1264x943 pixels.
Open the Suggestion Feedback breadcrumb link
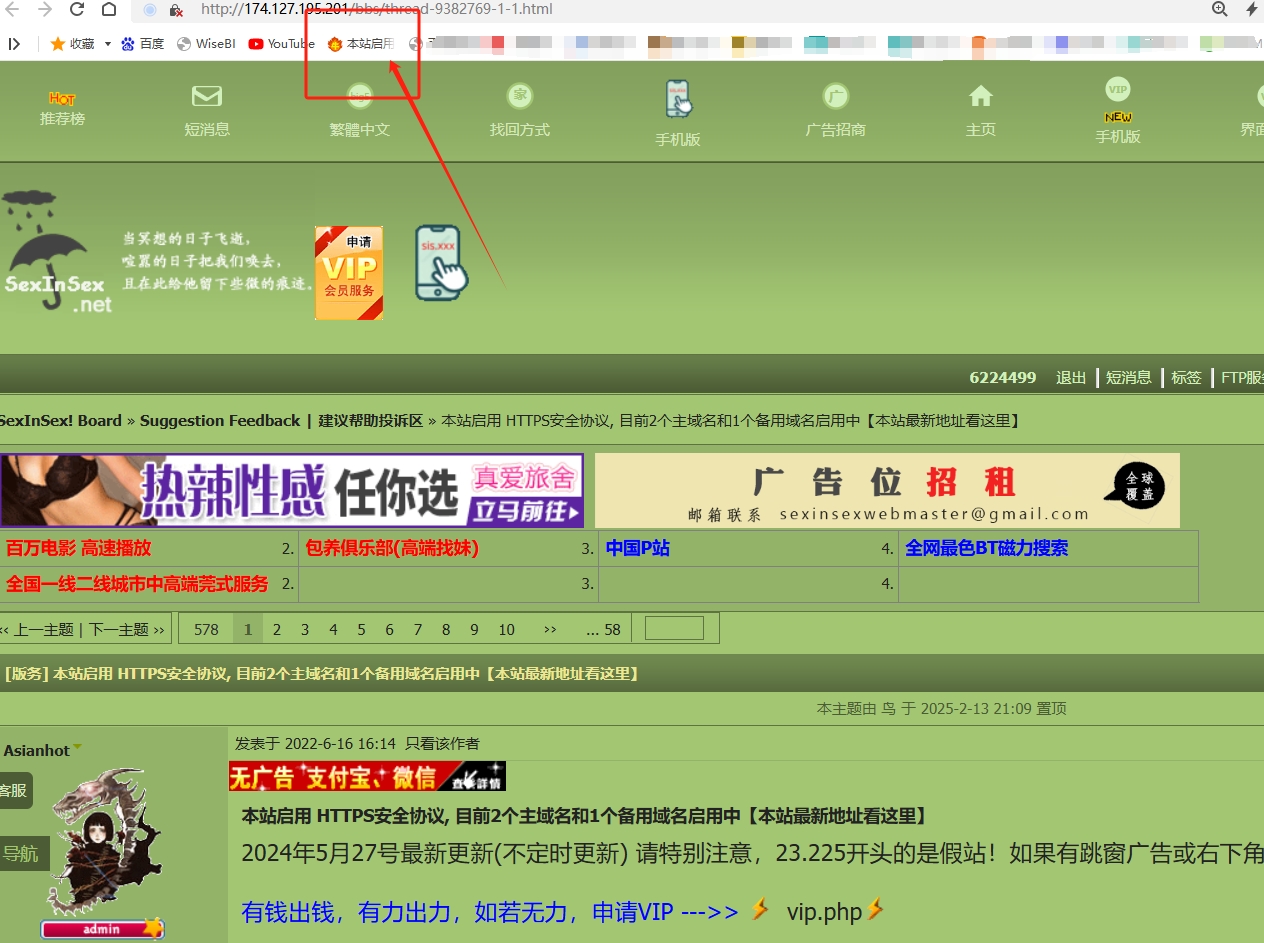(220, 421)
